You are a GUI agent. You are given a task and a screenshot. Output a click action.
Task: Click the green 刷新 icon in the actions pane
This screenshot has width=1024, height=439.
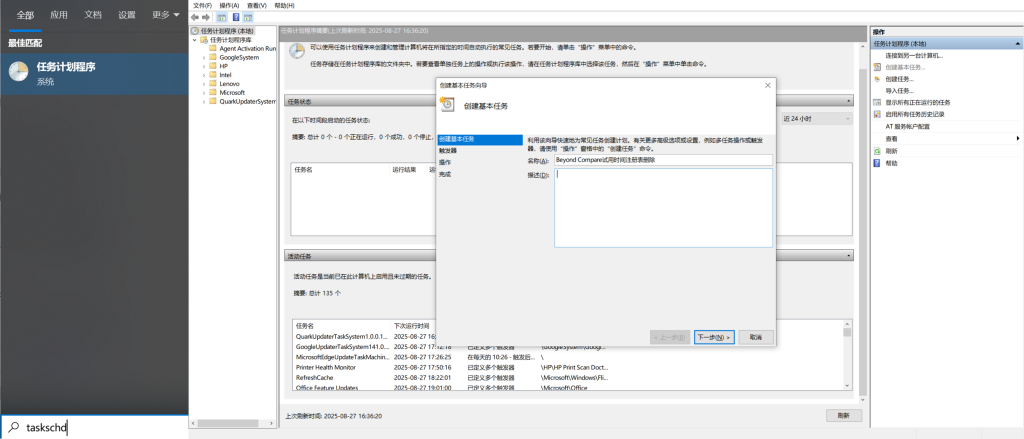(877, 151)
